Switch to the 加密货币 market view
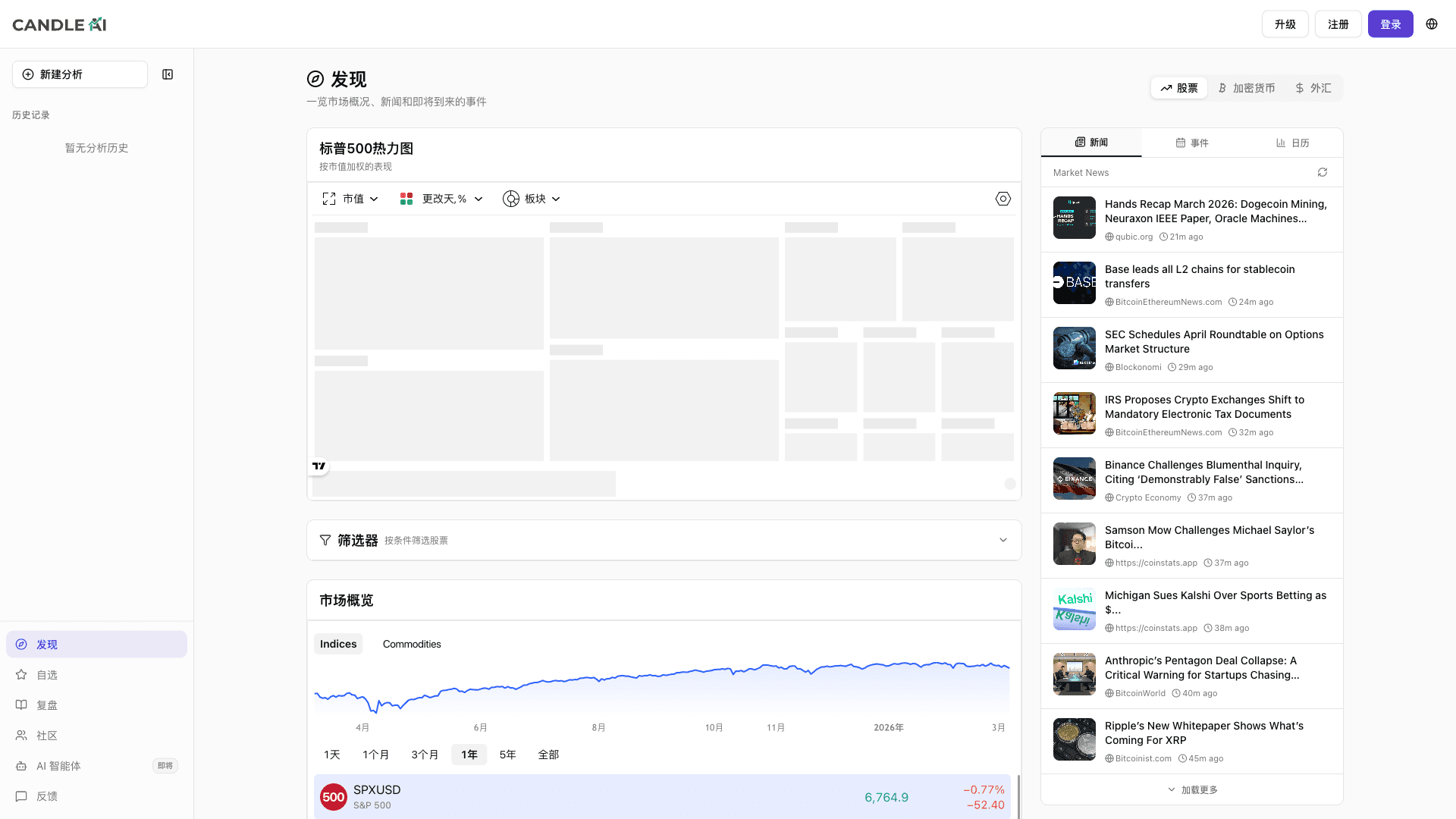Screen dimensions: 1456x819 [1247, 88]
